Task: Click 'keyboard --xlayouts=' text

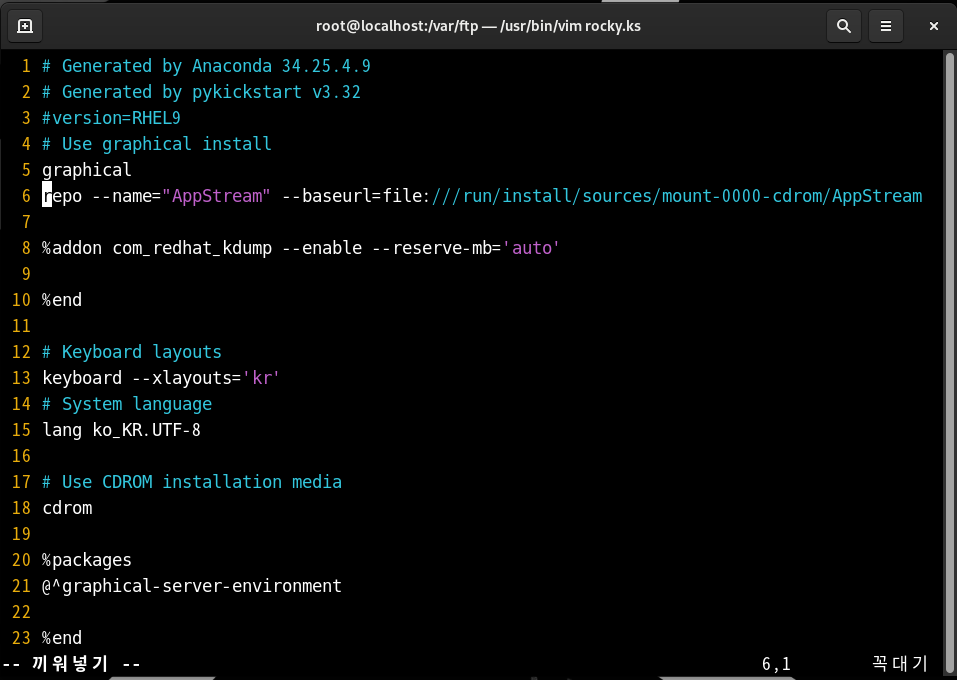Action: [x=142, y=378]
